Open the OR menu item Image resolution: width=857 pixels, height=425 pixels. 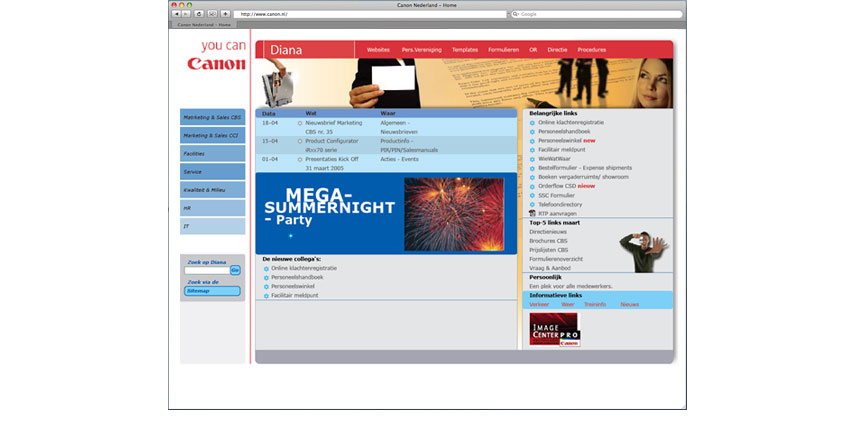pyautogui.click(x=533, y=50)
